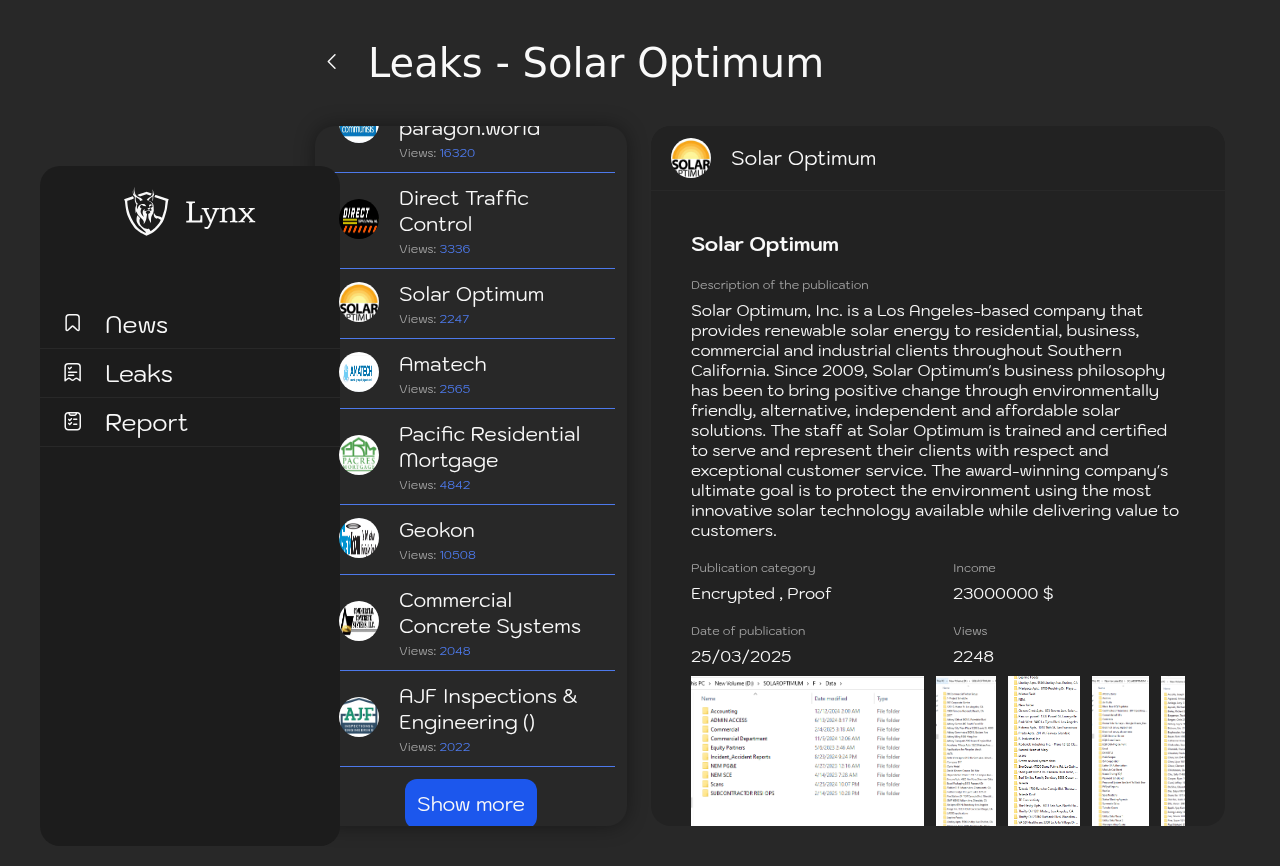This screenshot has width=1280, height=866.
Task: Click the News bookmark icon
Action: pyautogui.click(x=72, y=323)
